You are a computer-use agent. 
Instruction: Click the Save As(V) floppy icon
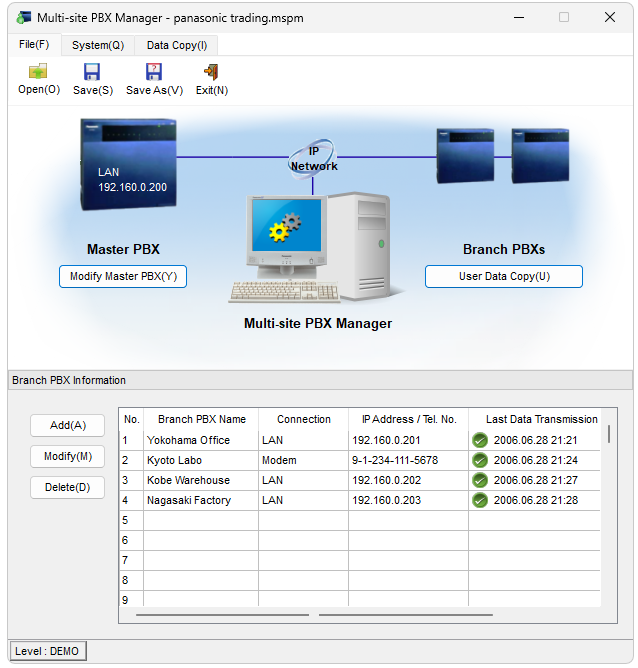[154, 72]
